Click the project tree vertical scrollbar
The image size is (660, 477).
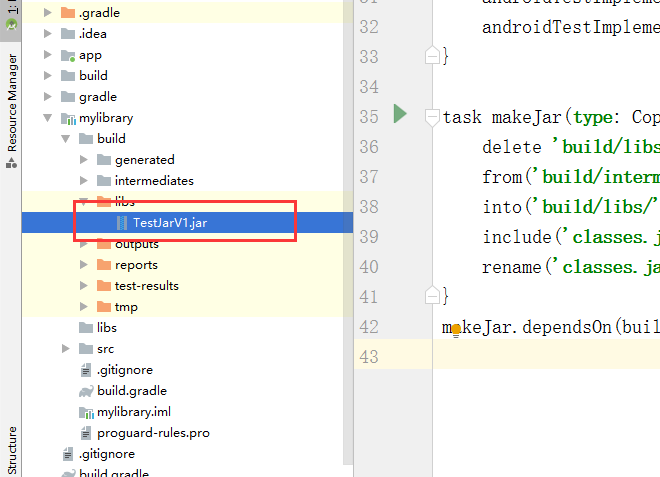tap(348, 232)
